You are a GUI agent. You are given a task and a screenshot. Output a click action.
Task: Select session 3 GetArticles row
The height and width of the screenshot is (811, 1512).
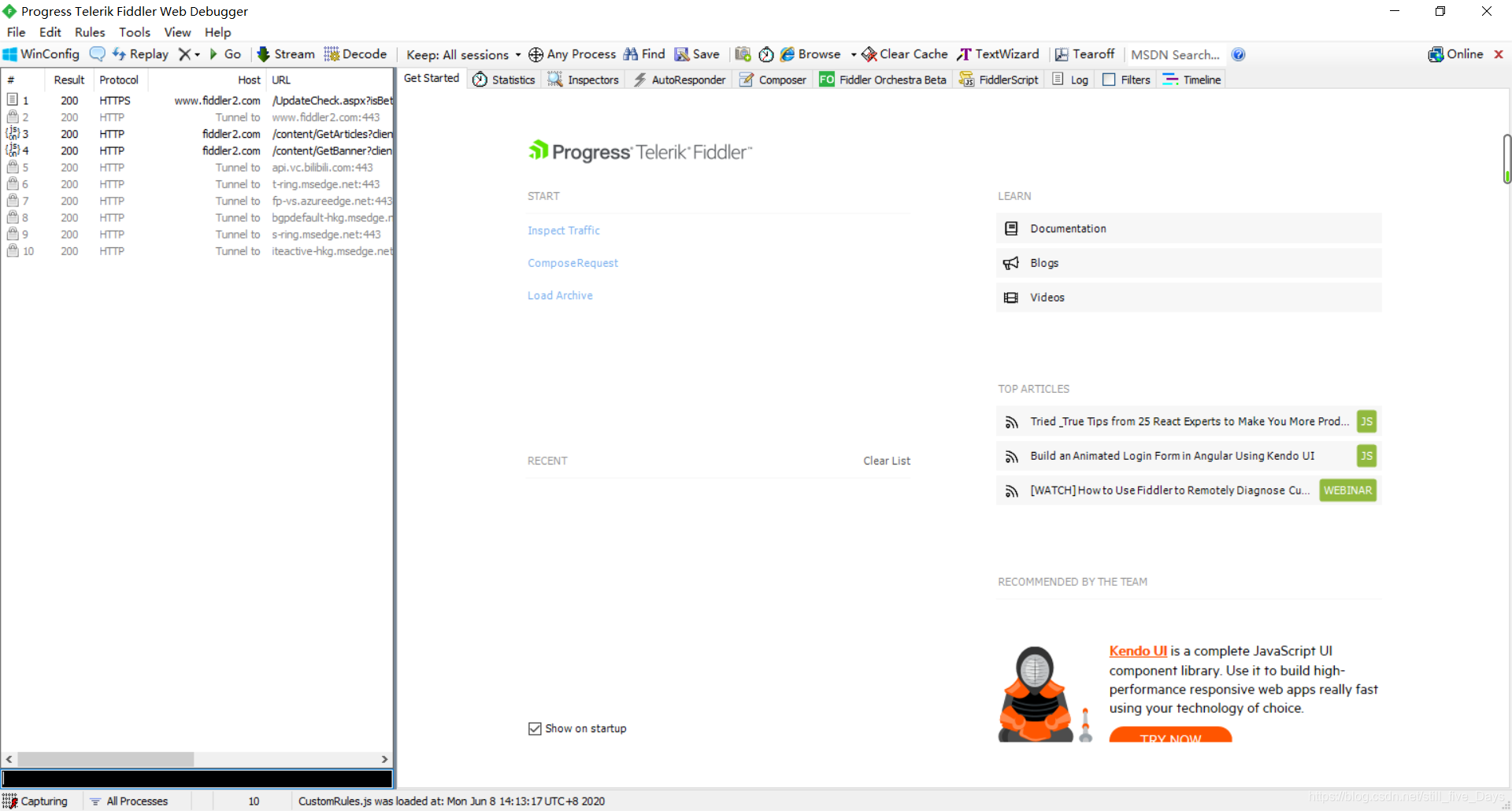coord(197,134)
